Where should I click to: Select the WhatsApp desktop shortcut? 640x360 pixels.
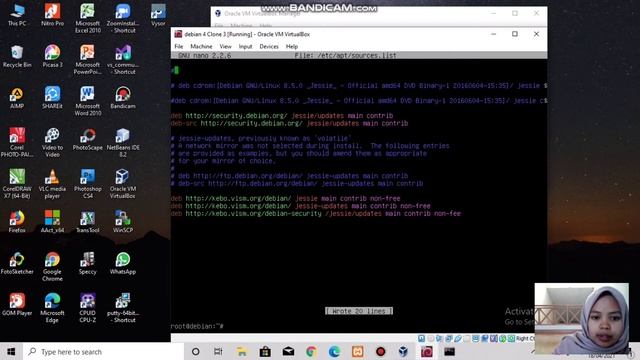(123, 263)
